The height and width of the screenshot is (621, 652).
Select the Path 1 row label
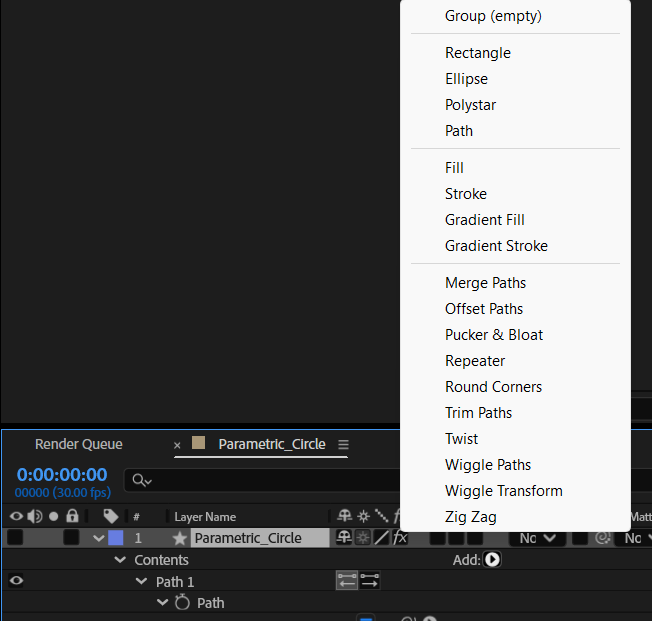click(175, 582)
